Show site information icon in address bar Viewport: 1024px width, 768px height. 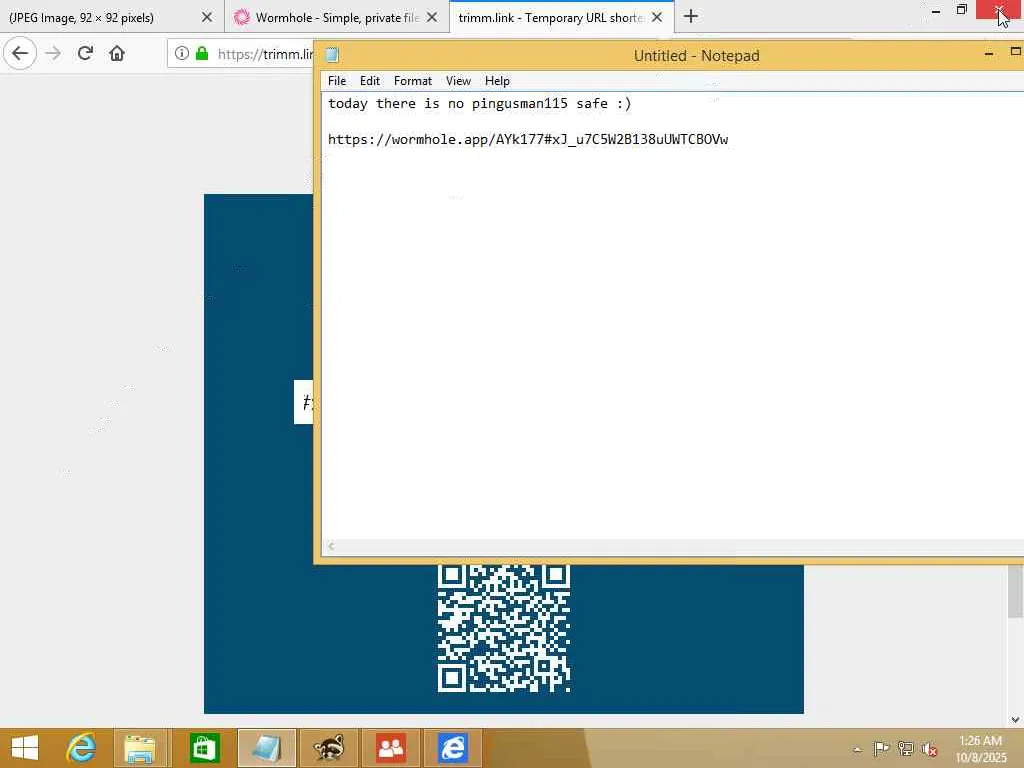[182, 53]
